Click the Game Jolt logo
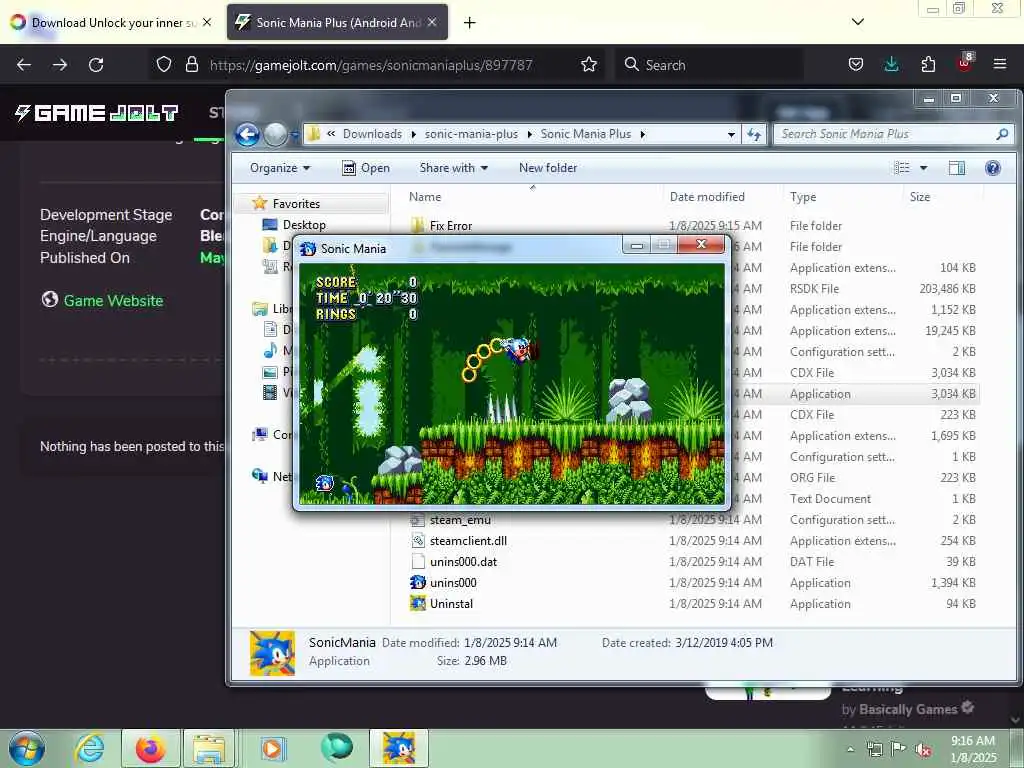The height and width of the screenshot is (768, 1024). tap(96, 113)
